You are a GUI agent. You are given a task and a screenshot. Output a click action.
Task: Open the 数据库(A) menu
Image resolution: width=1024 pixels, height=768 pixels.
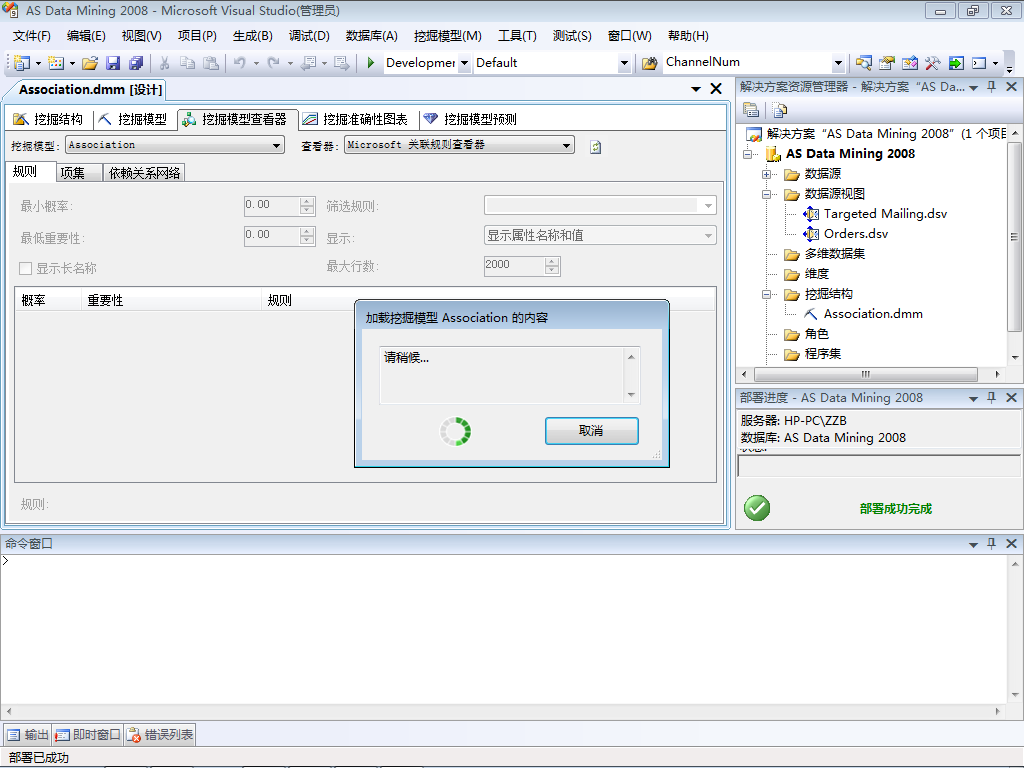coord(372,36)
